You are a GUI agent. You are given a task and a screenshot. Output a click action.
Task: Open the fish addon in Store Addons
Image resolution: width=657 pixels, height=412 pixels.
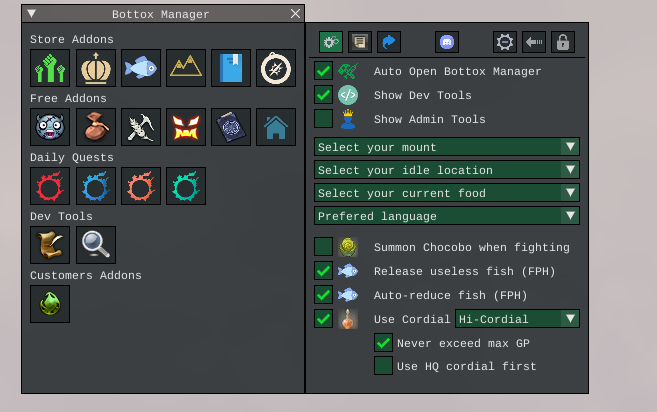(x=140, y=68)
